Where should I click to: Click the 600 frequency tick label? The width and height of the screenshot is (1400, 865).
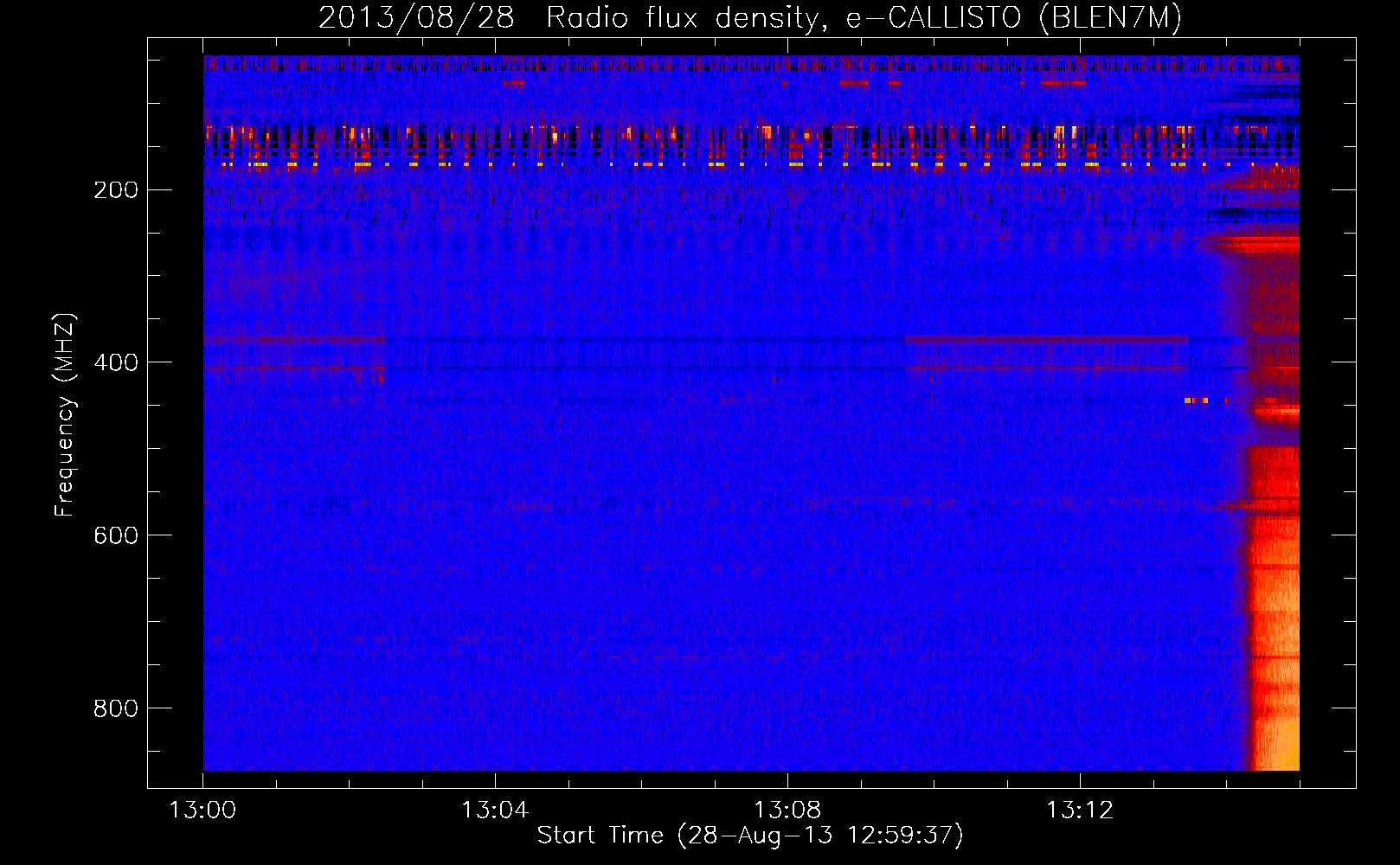[x=116, y=535]
